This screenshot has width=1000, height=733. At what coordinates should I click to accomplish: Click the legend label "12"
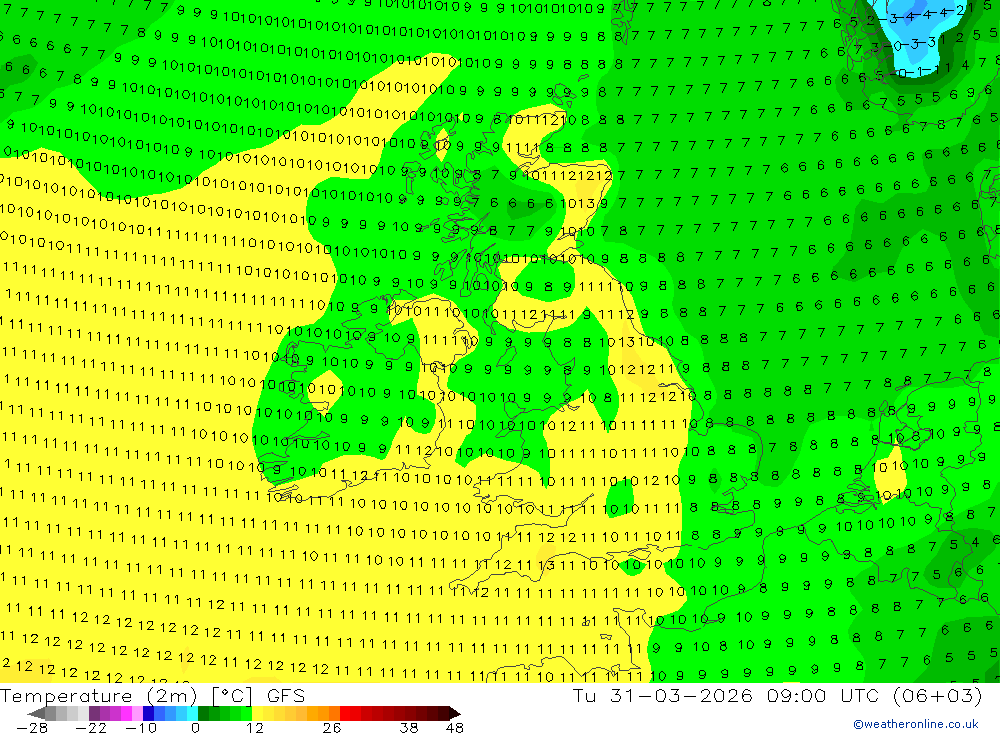point(255,727)
